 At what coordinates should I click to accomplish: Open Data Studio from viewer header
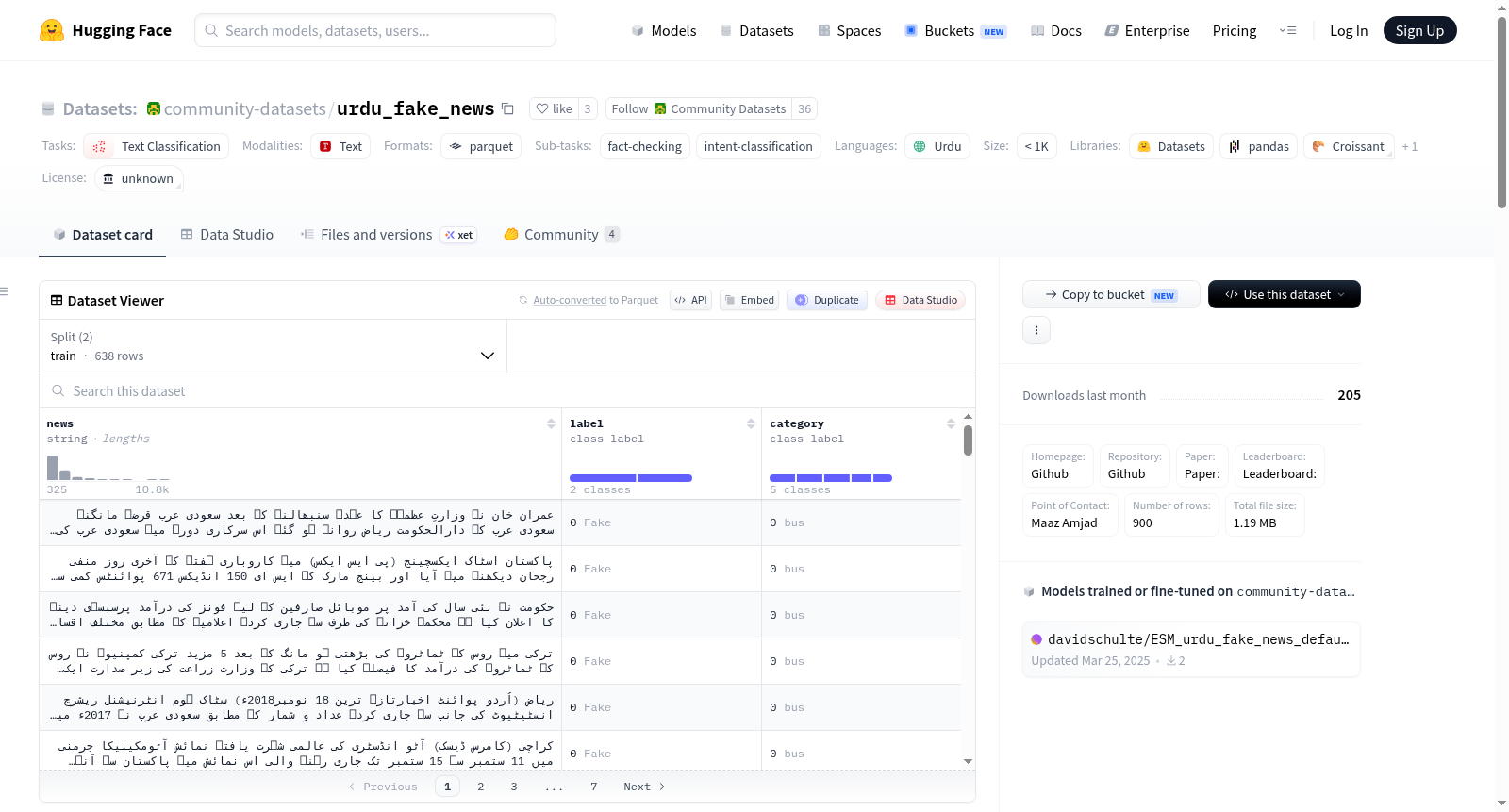click(920, 300)
